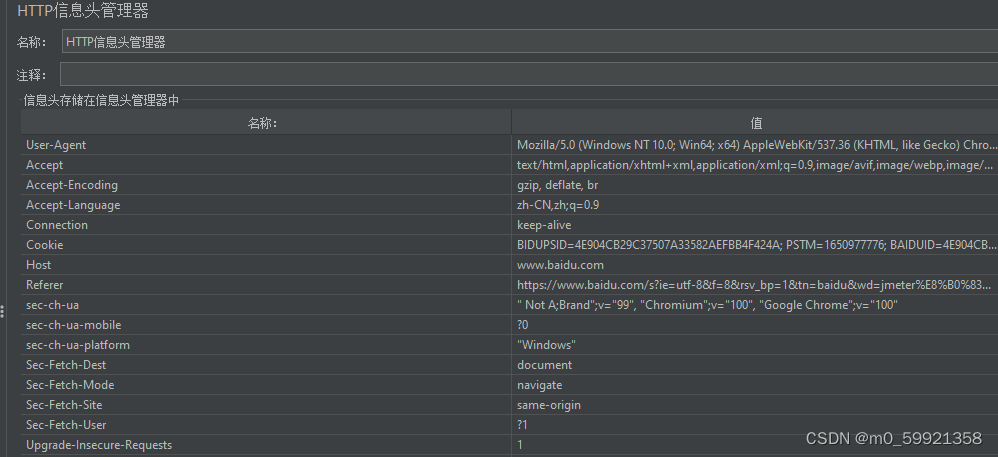Sort by the Name column header
Image resolution: width=998 pixels, height=457 pixels.
pyautogui.click(x=266, y=123)
